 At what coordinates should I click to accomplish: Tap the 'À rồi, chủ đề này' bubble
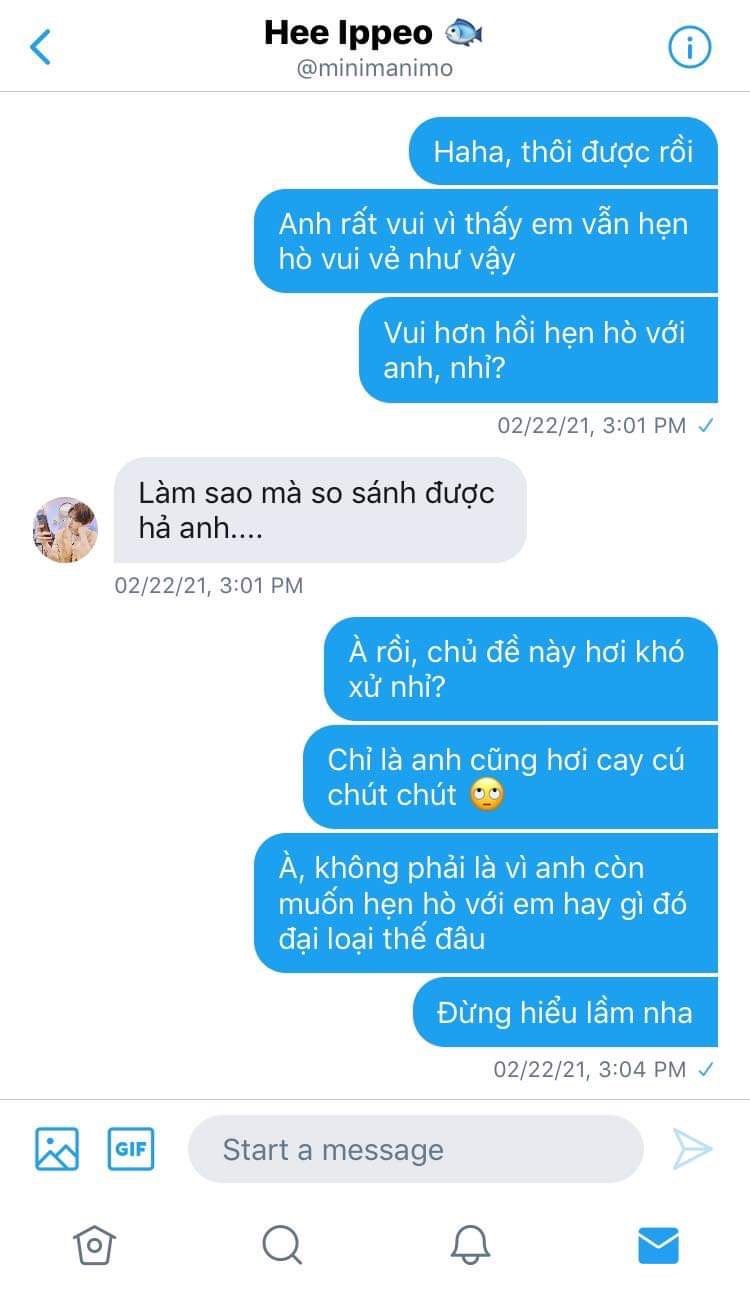[521, 669]
